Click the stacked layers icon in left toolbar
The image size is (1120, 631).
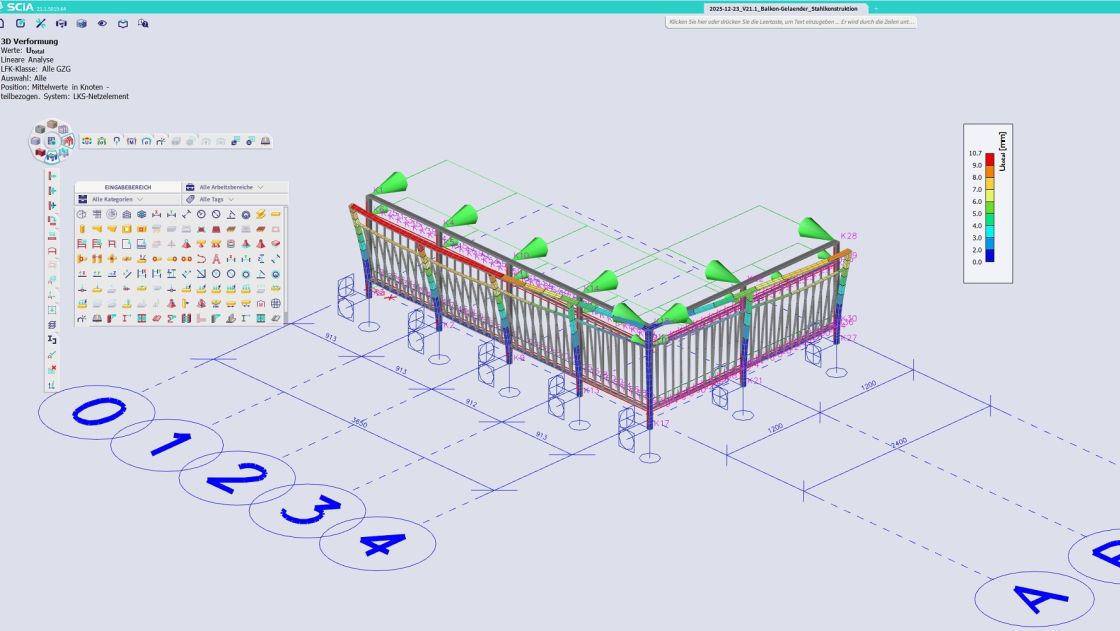coord(52,325)
